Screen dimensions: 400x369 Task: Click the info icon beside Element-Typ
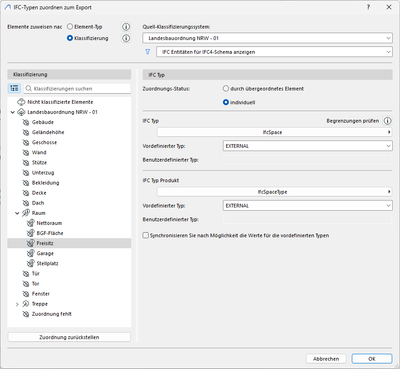126,27
